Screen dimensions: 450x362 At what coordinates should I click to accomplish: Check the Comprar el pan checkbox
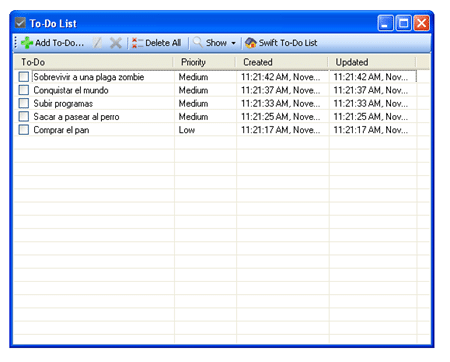point(24,130)
